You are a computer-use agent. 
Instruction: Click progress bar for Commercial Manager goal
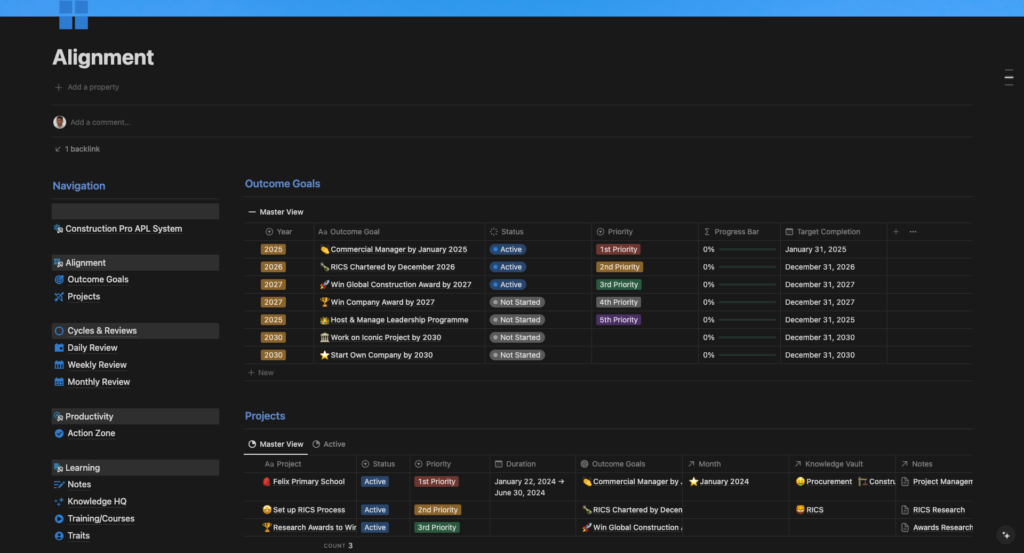pos(746,250)
